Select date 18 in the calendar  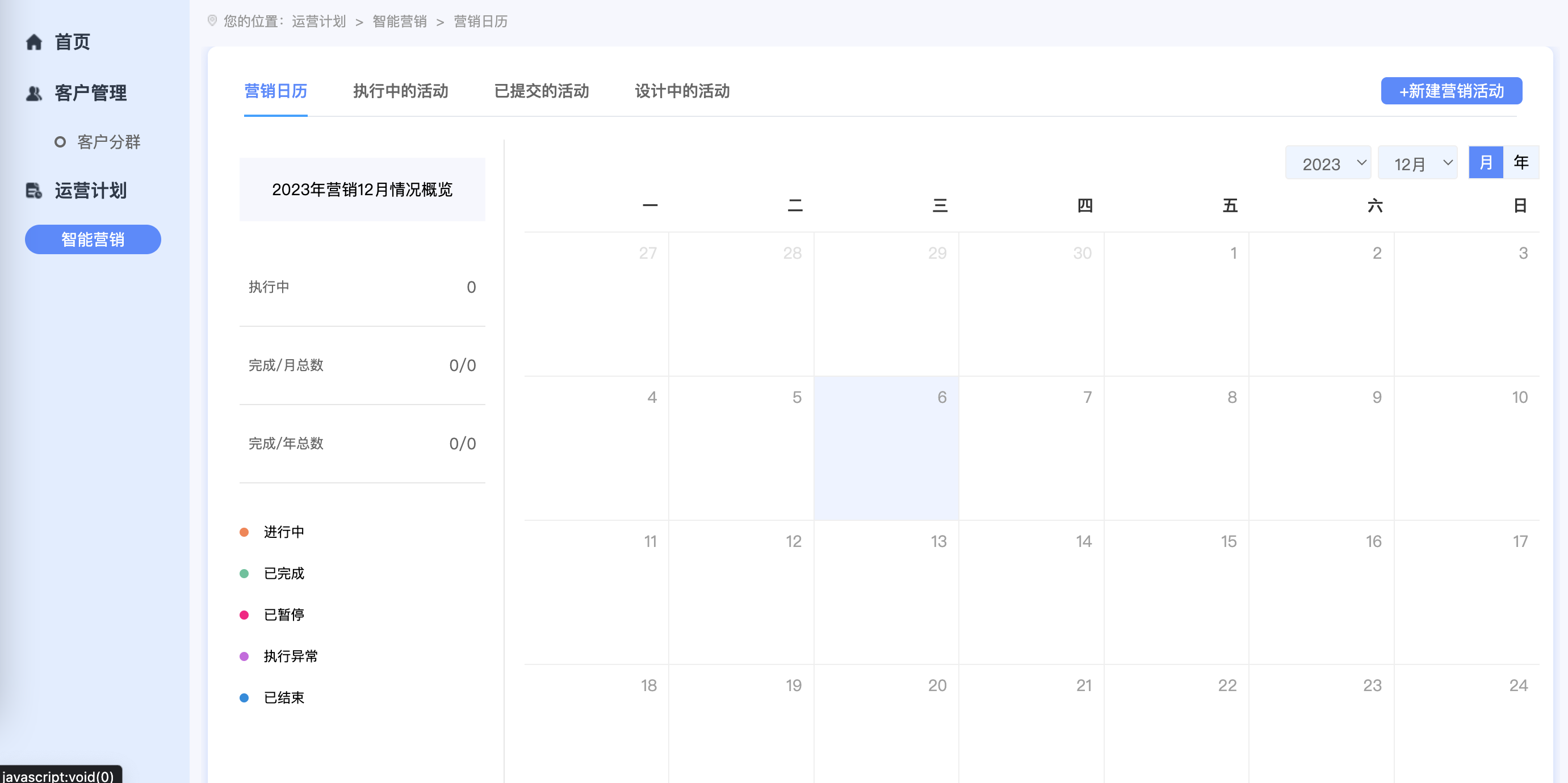(x=597, y=724)
